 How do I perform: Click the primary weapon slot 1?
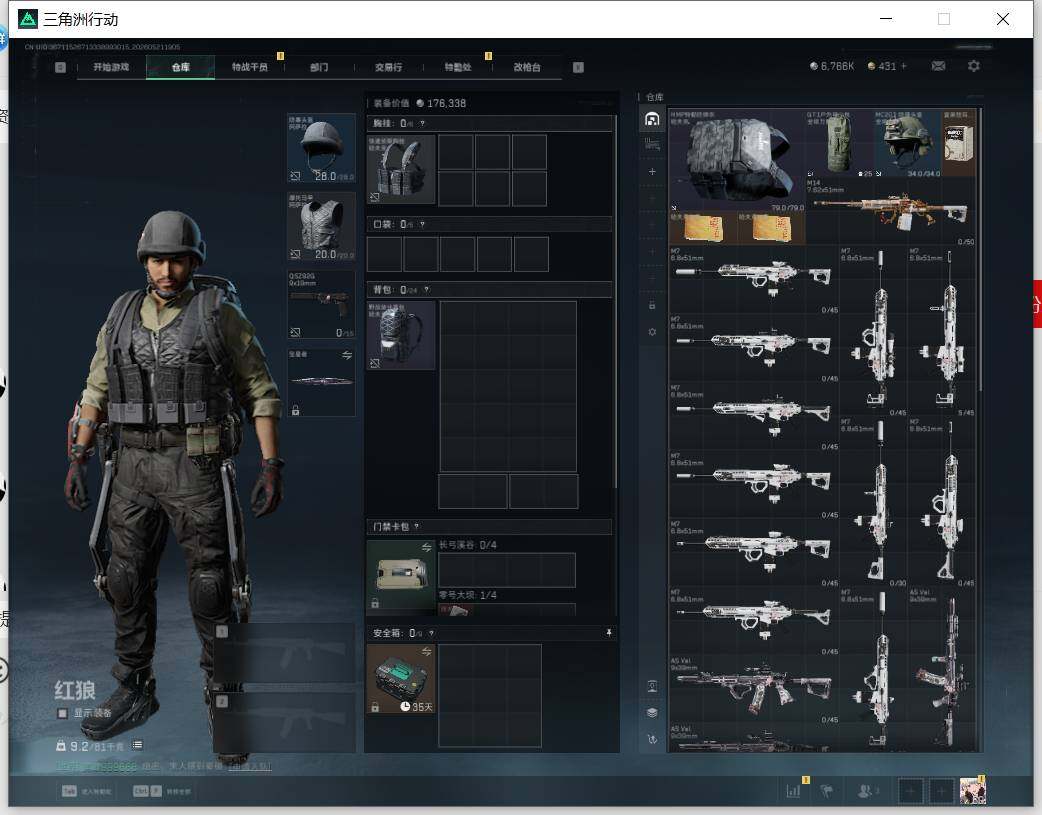pyautogui.click(x=284, y=653)
